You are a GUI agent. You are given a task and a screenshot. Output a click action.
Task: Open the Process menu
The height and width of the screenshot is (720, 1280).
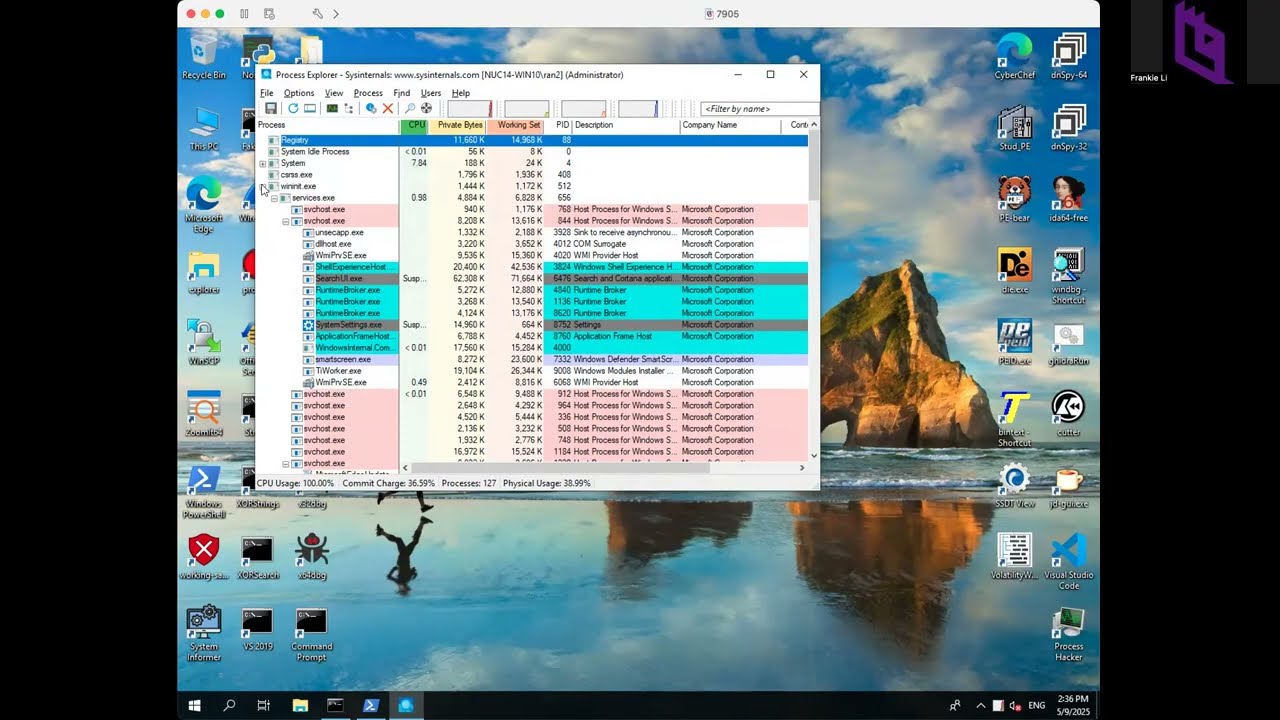[x=368, y=93]
